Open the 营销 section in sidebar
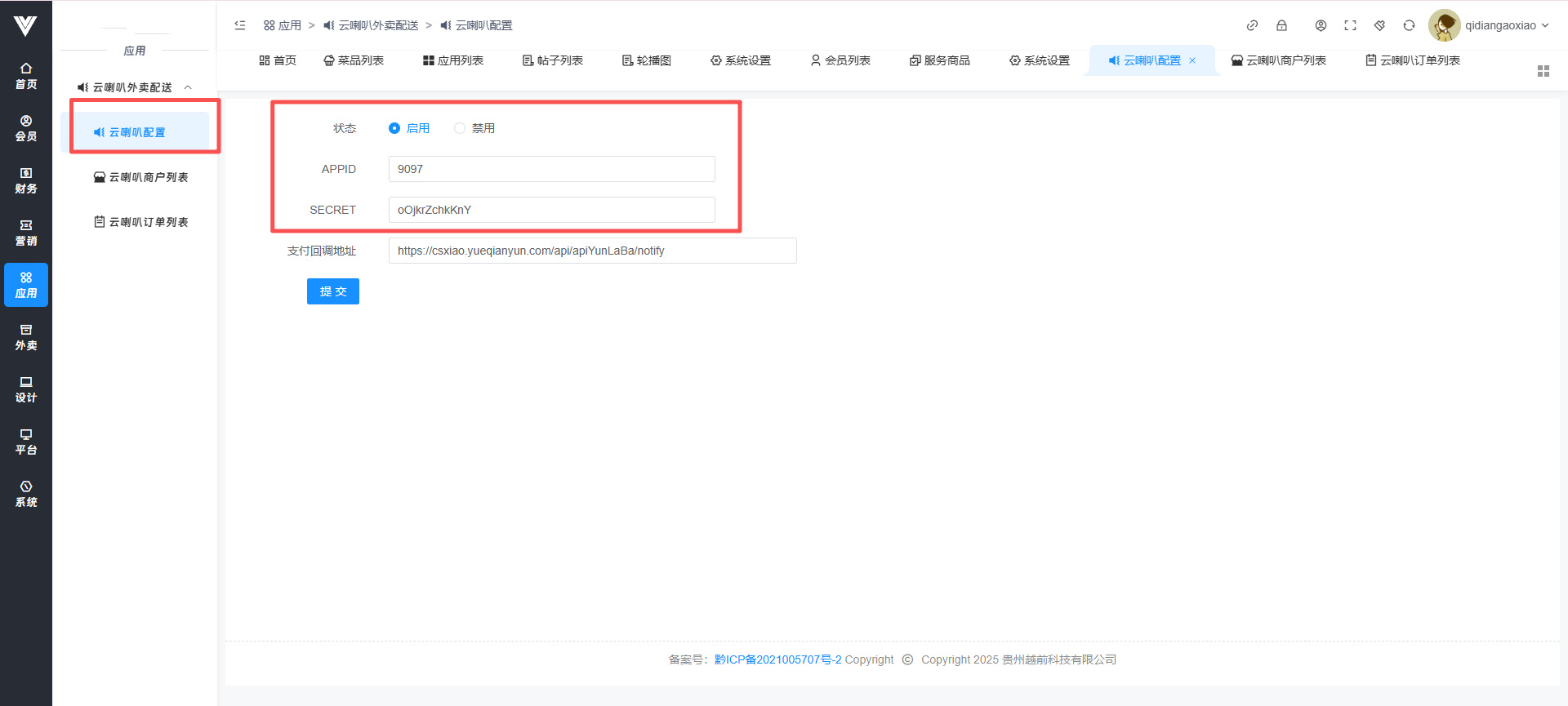The height and width of the screenshot is (706, 1568). 26,233
